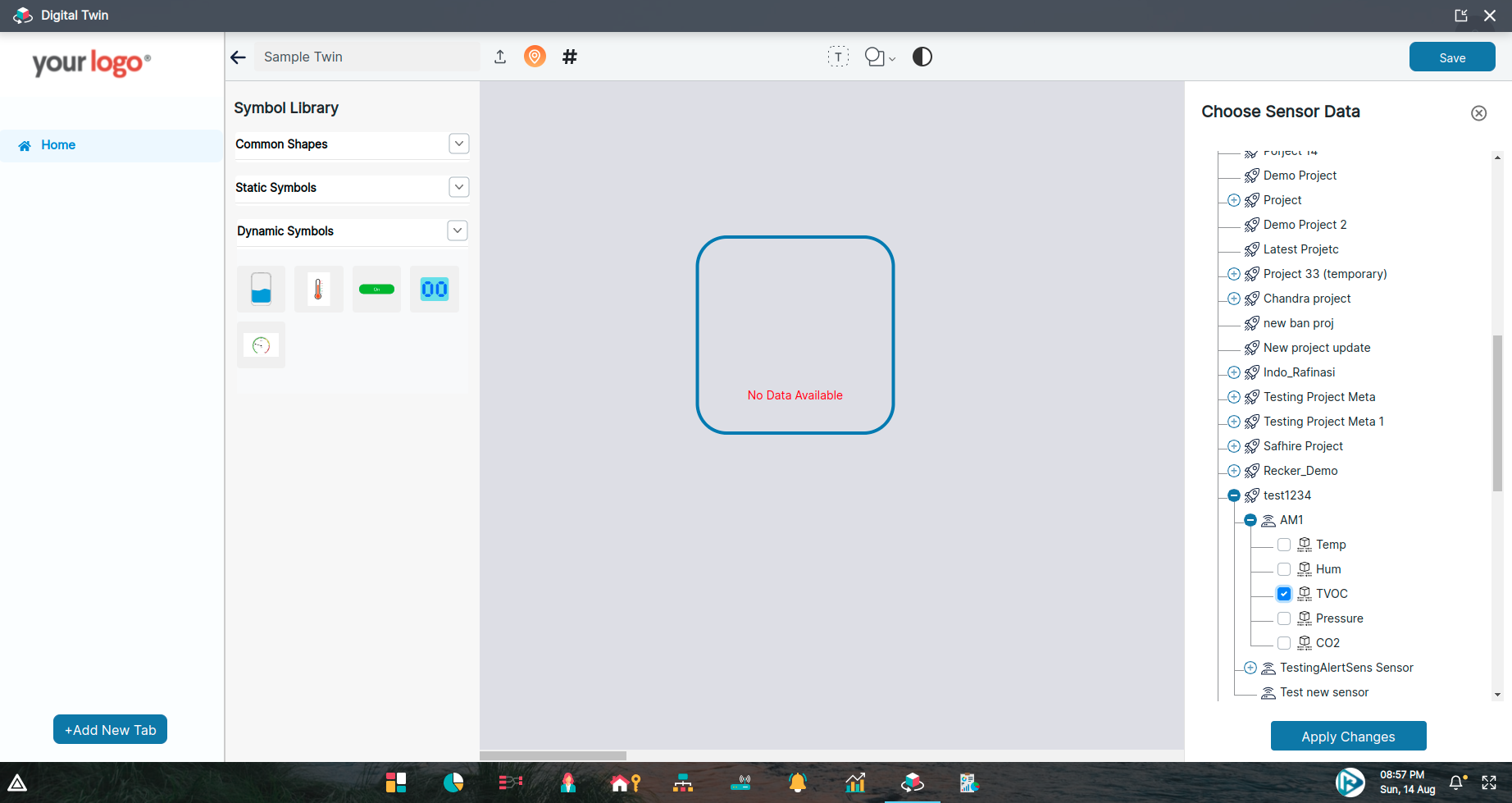Add a new tab with the +Add New Tab
This screenshot has width=1512, height=803.
[x=110, y=729]
